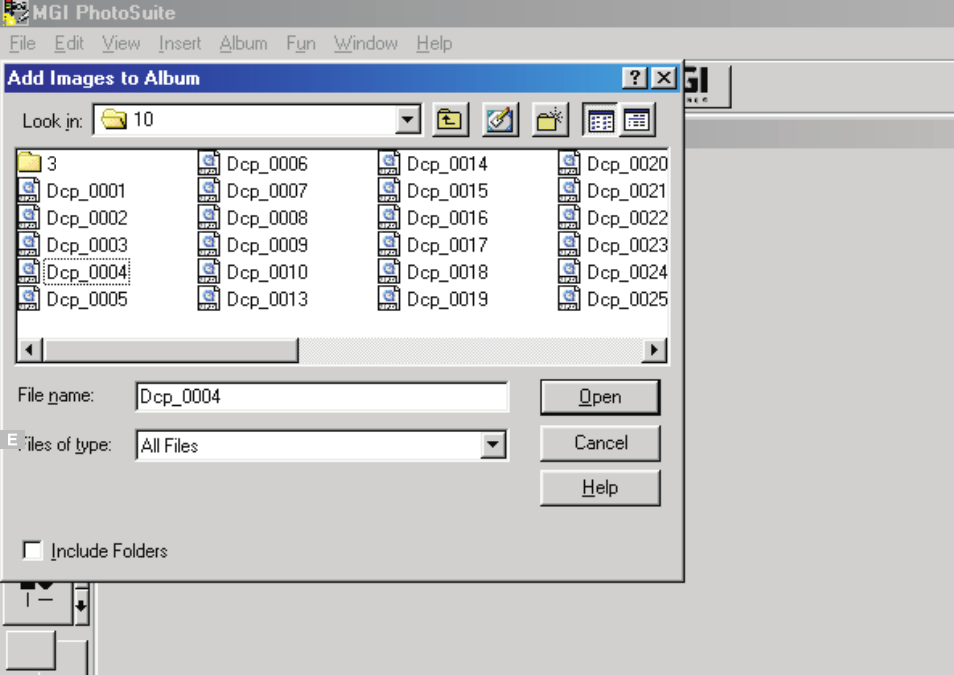Screen dimensions: 954x675
Task: Open the dialog's question mark help icon
Action: pos(635,78)
